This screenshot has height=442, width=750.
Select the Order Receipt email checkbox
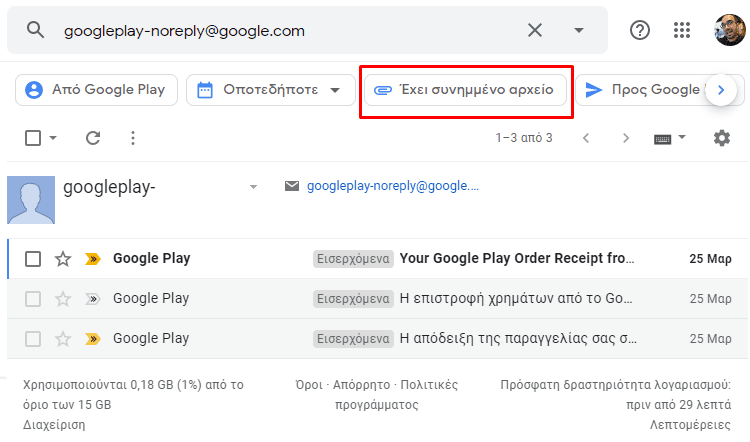(x=33, y=259)
